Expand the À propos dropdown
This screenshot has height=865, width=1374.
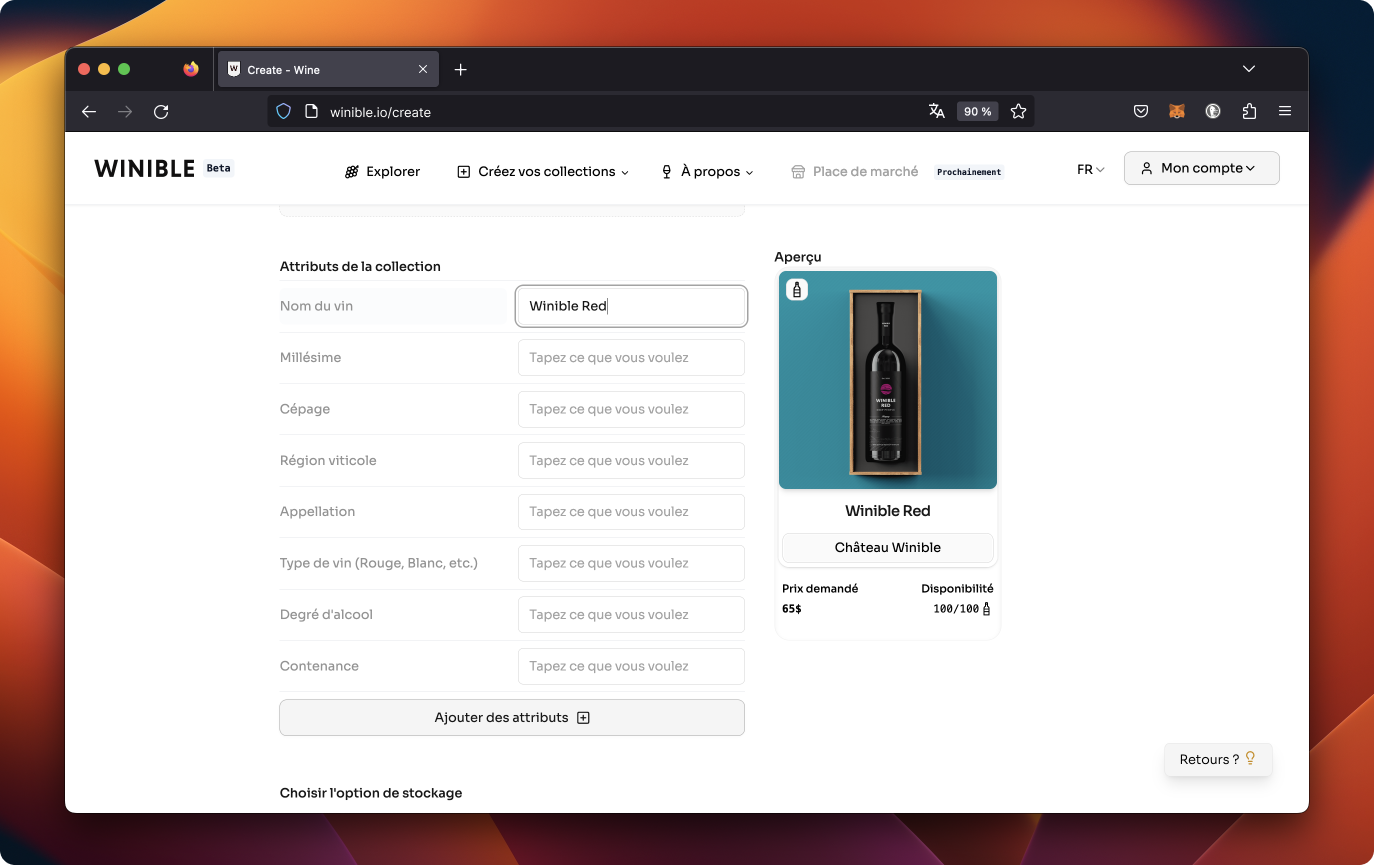click(707, 172)
